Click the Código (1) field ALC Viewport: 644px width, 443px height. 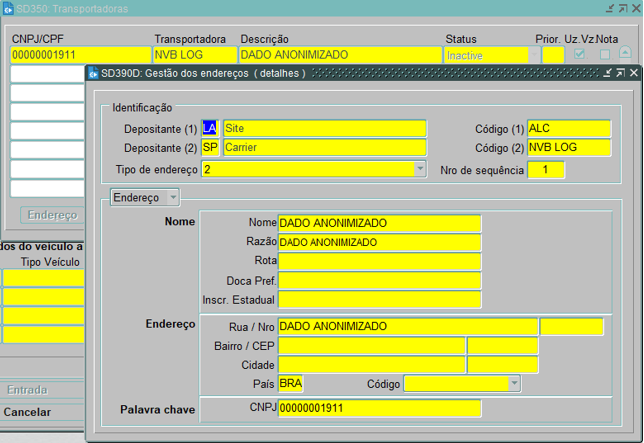click(569, 128)
